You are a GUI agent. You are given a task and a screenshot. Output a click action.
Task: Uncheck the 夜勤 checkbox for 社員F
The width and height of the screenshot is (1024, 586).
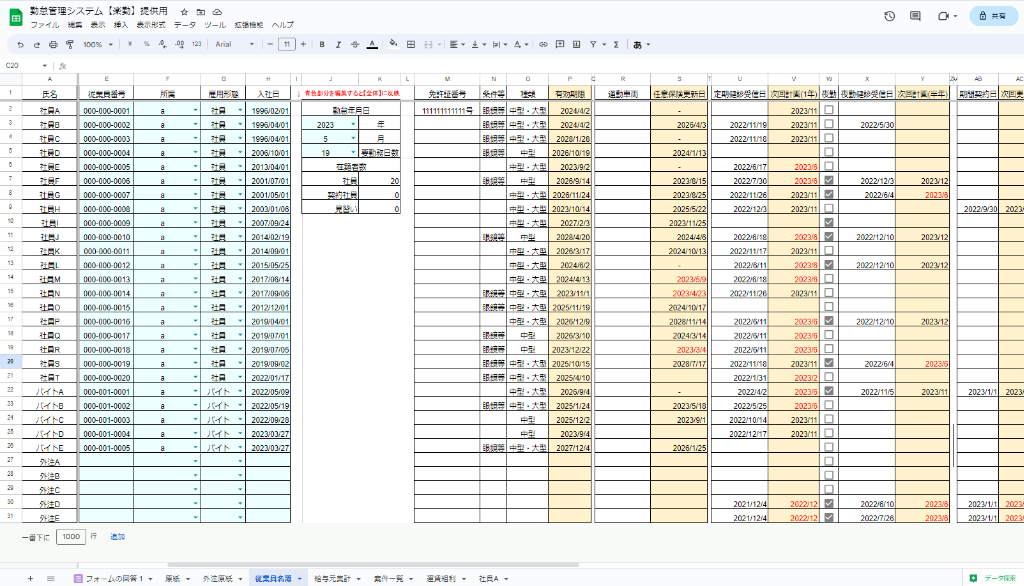(829, 181)
